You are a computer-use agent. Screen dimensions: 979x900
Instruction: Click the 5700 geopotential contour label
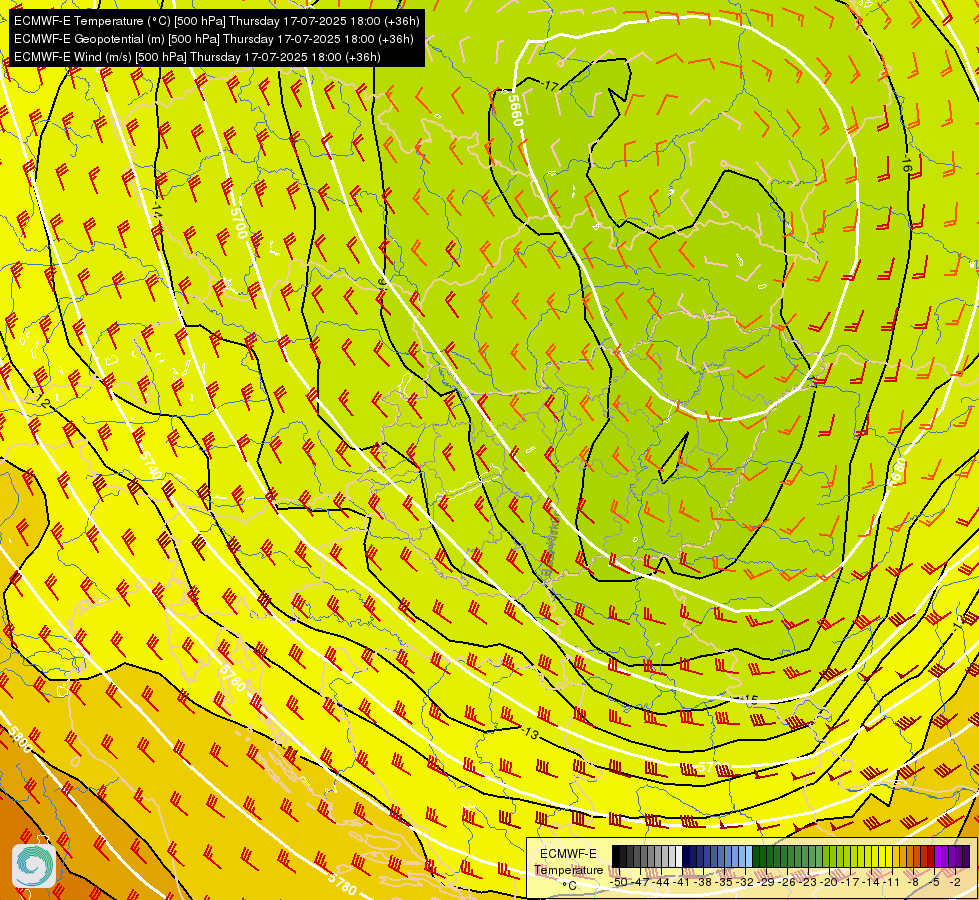(x=239, y=222)
